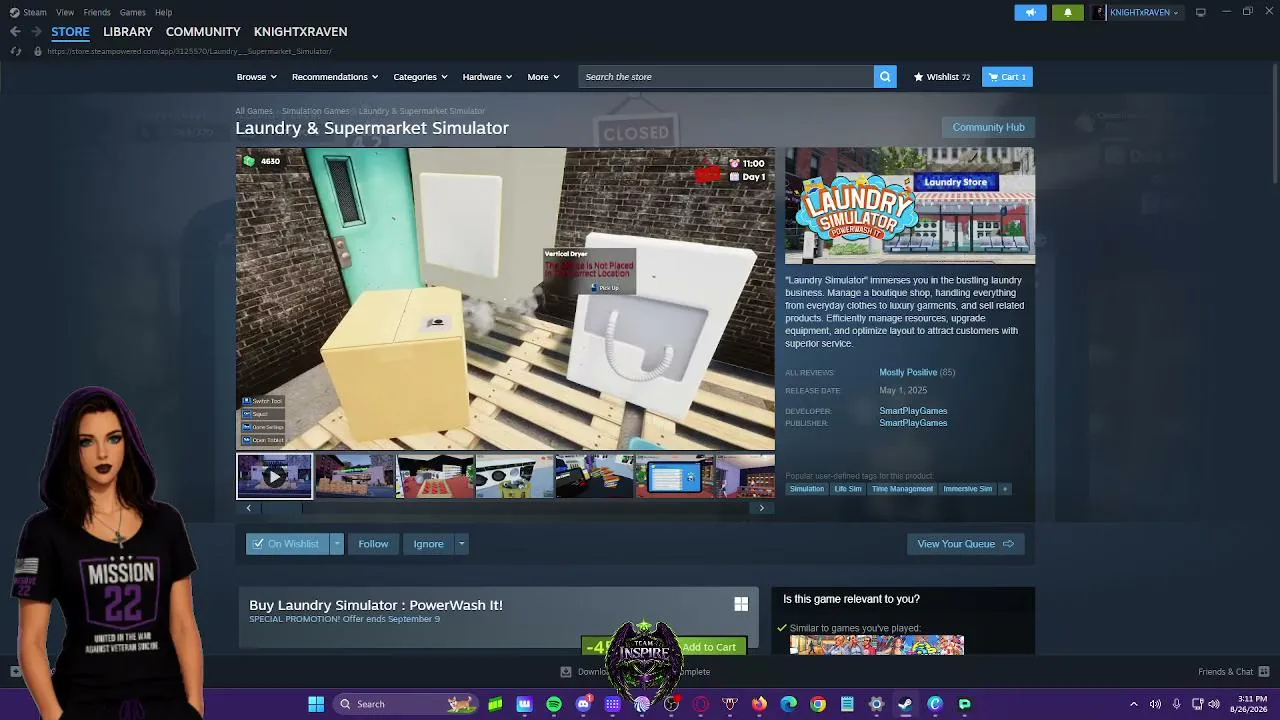Open the Mostly Positive reviews link
The width and height of the screenshot is (1280, 720).
(x=908, y=373)
